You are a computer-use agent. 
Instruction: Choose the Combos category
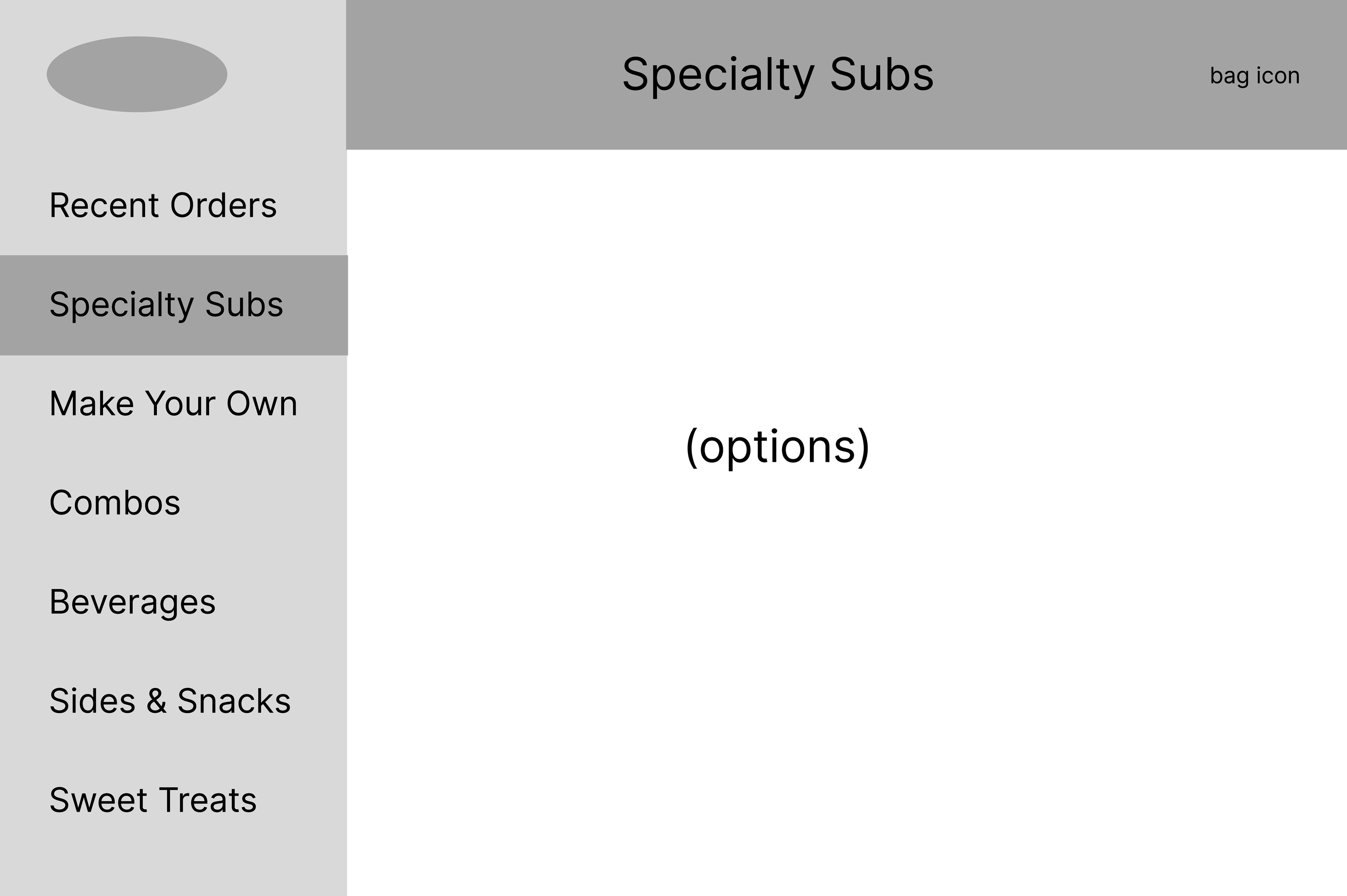coord(115,503)
